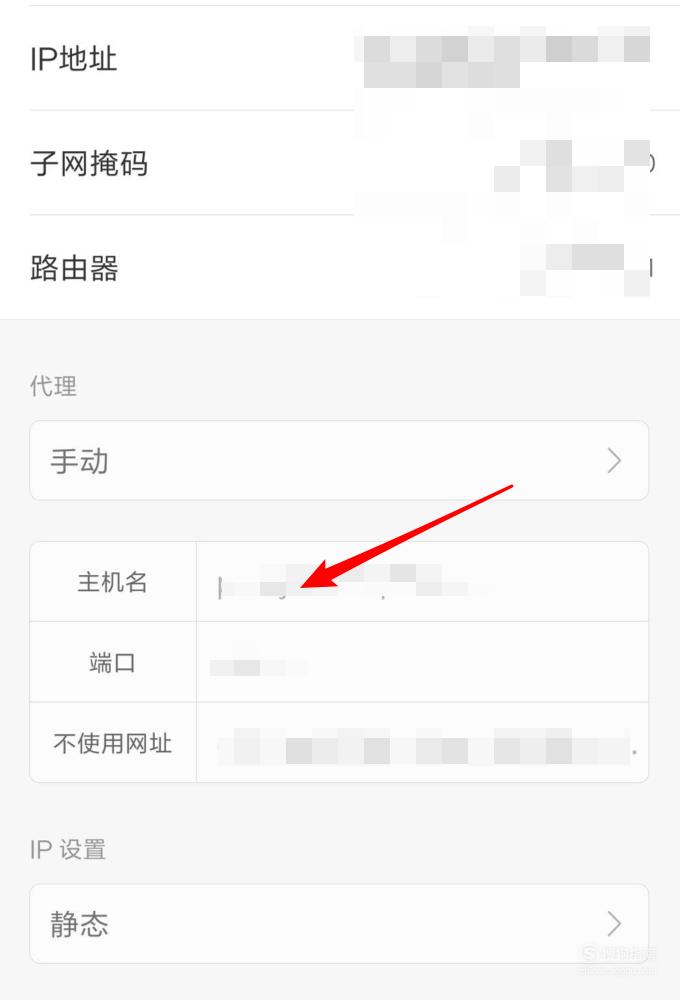This screenshot has height=1000, width=680.
Task: Click the chevron arrow in 静态 row
Action: click(x=614, y=923)
